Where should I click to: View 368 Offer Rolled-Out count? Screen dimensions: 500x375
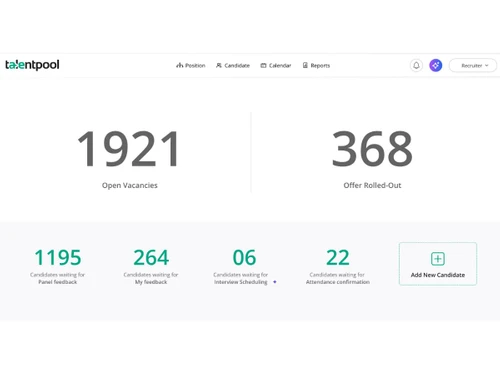click(372, 149)
